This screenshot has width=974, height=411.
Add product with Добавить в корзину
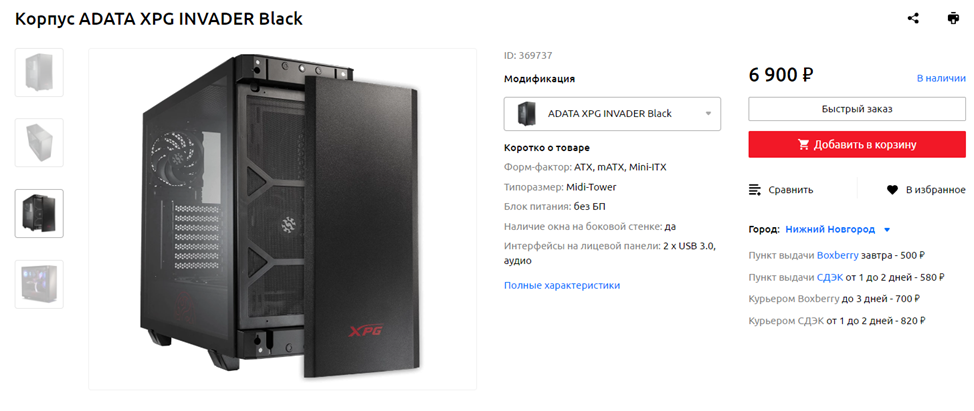pos(857,145)
